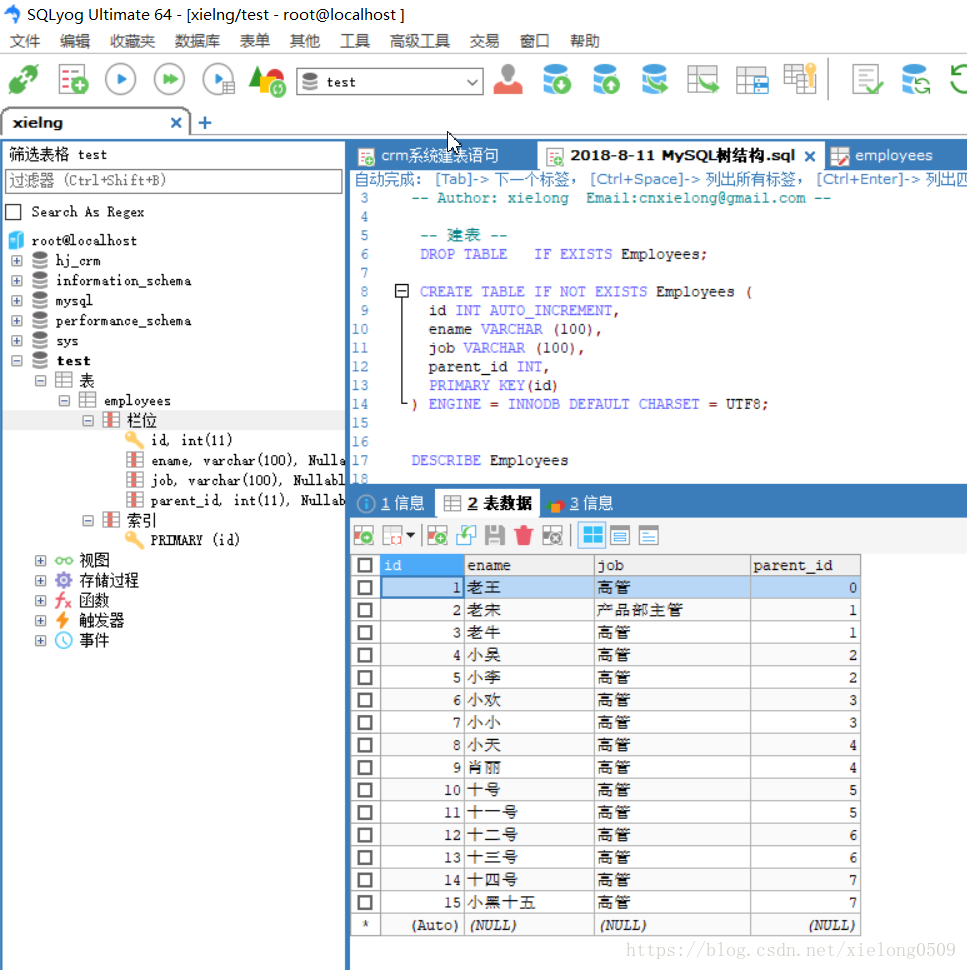Viewport: 967px width, 970px height.
Task: Click the database refresh sync icon
Action: [x=916, y=80]
